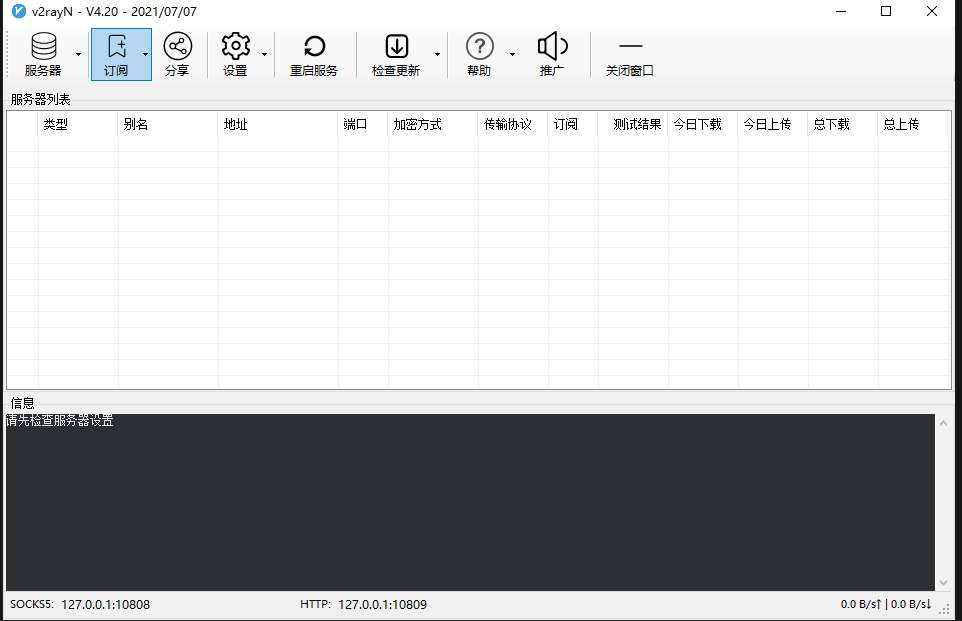Screen dimensions: 962x621
Task: Click the SOCKS5 address 127.0.0.1:10808
Action: tap(106, 604)
